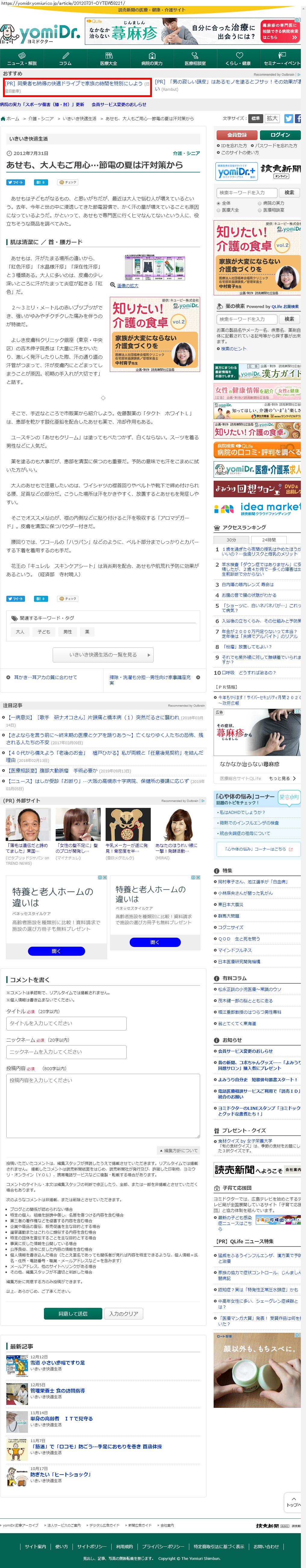Choose the 医療相談室 search scope radio button
The image size is (306, 1568).
coord(259,210)
